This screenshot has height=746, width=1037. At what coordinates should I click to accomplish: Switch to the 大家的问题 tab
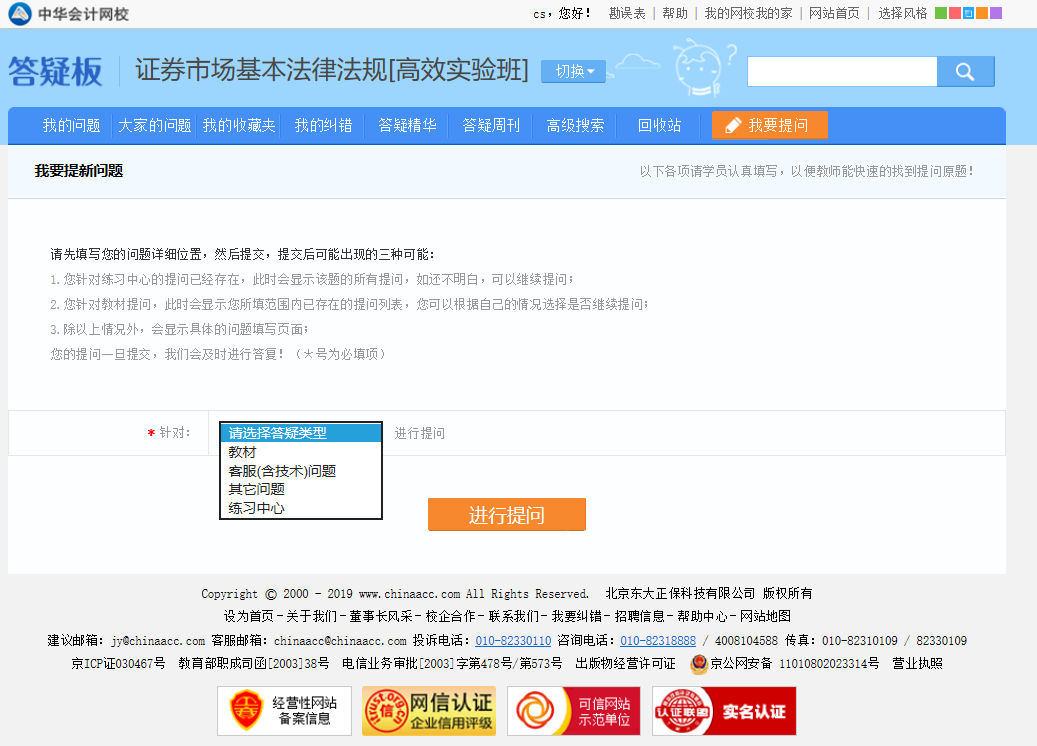pos(153,125)
